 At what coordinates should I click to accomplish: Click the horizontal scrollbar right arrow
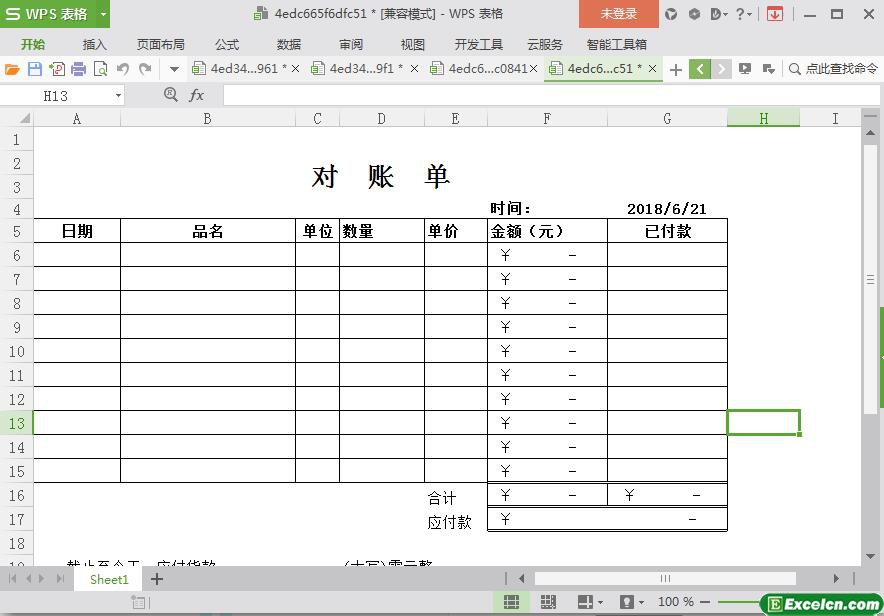pos(836,578)
